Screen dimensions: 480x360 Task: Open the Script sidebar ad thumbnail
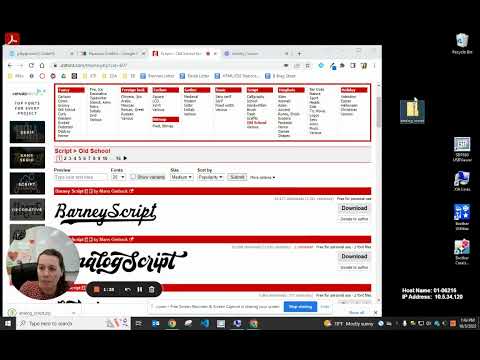27,184
